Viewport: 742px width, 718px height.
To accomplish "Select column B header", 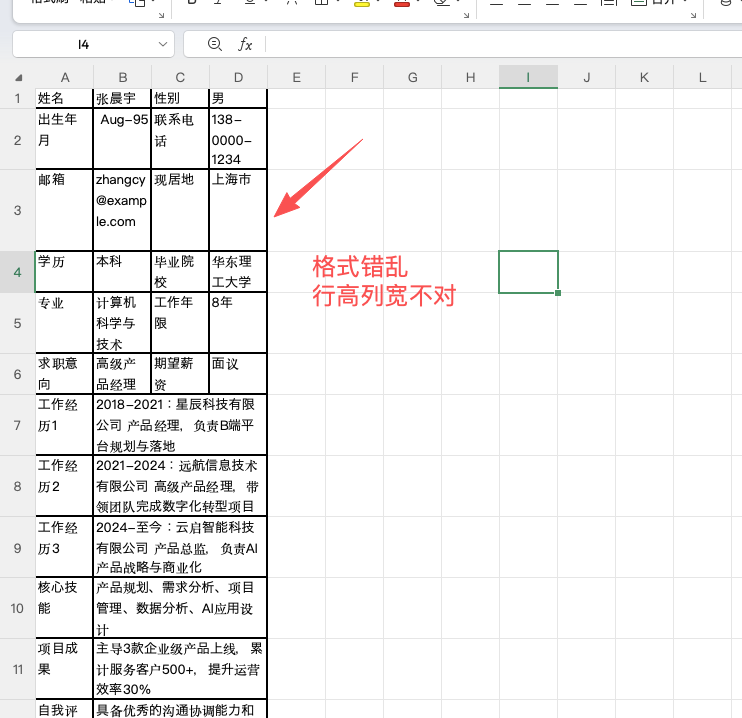I will (123, 77).
